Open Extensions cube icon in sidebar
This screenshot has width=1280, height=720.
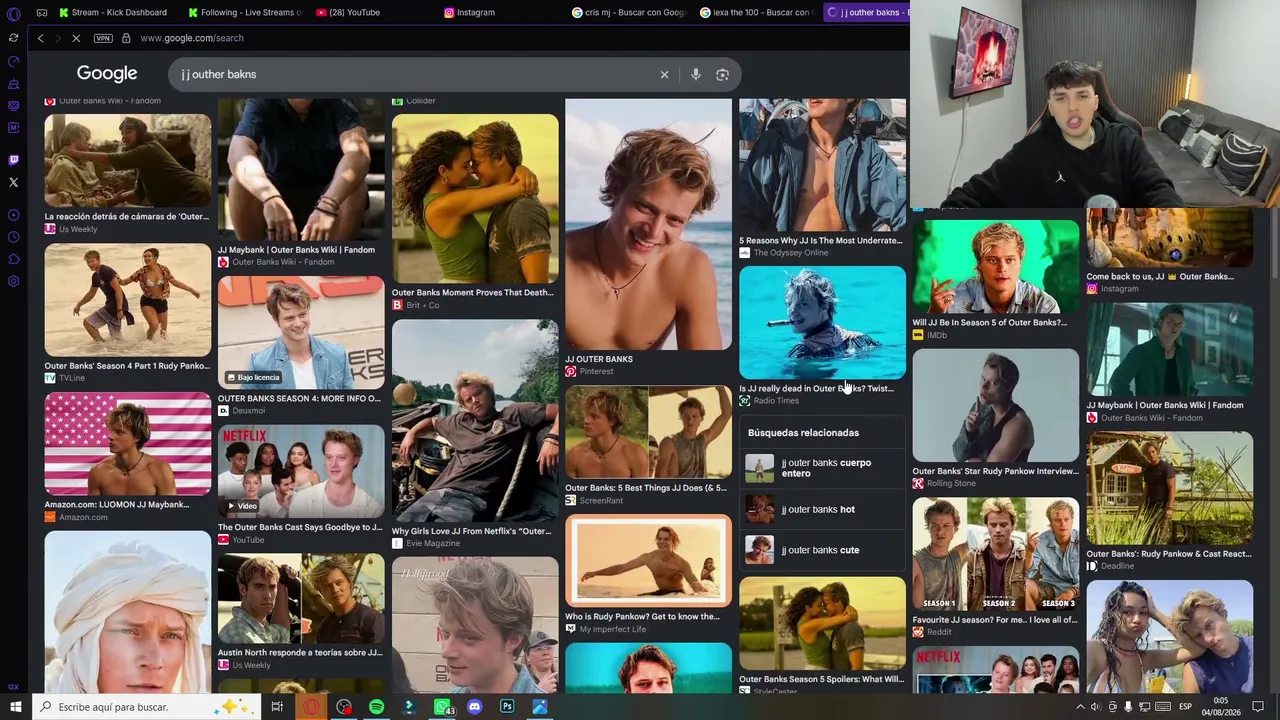[13, 259]
